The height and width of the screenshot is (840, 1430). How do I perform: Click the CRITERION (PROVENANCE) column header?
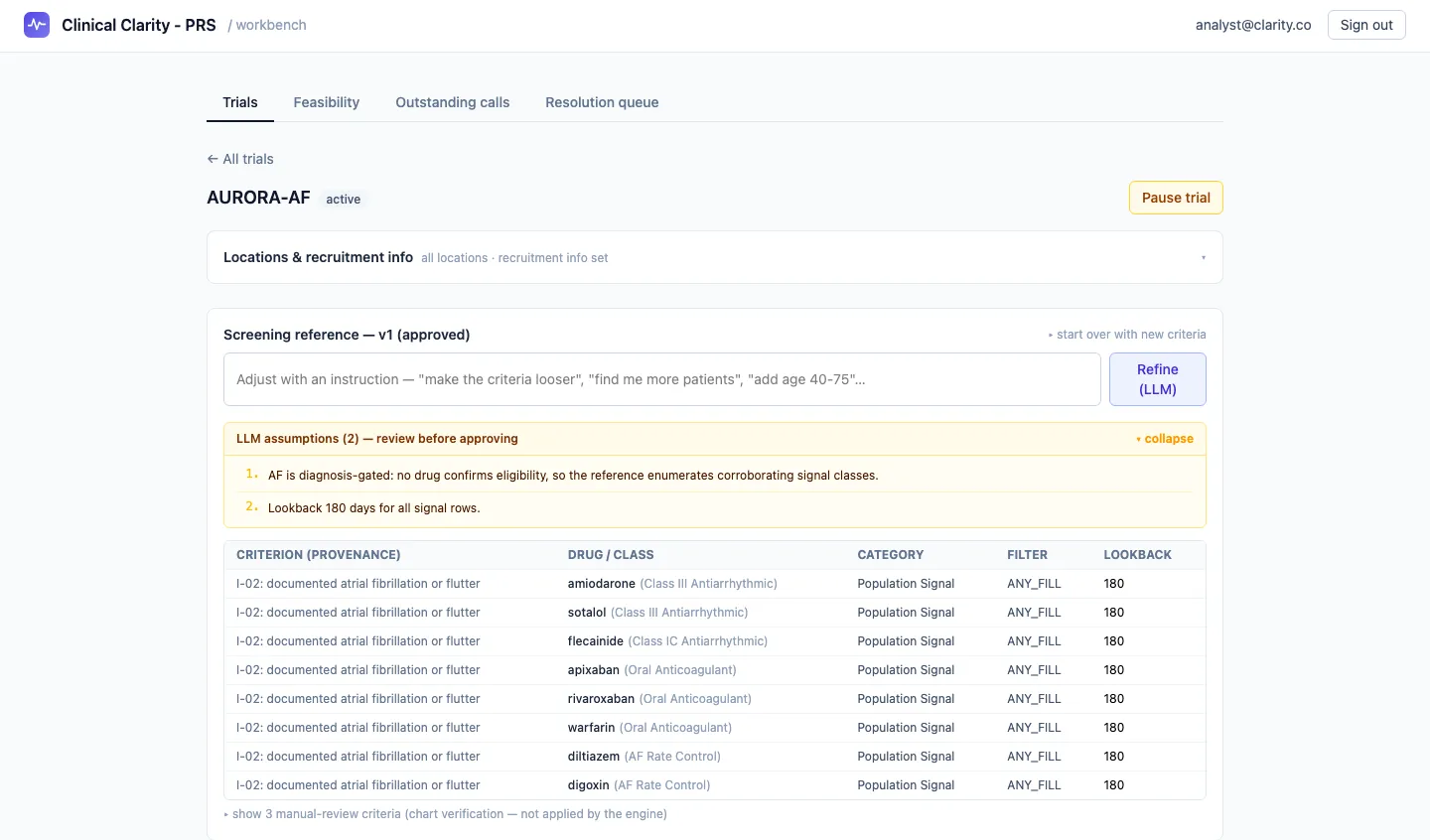319,555
